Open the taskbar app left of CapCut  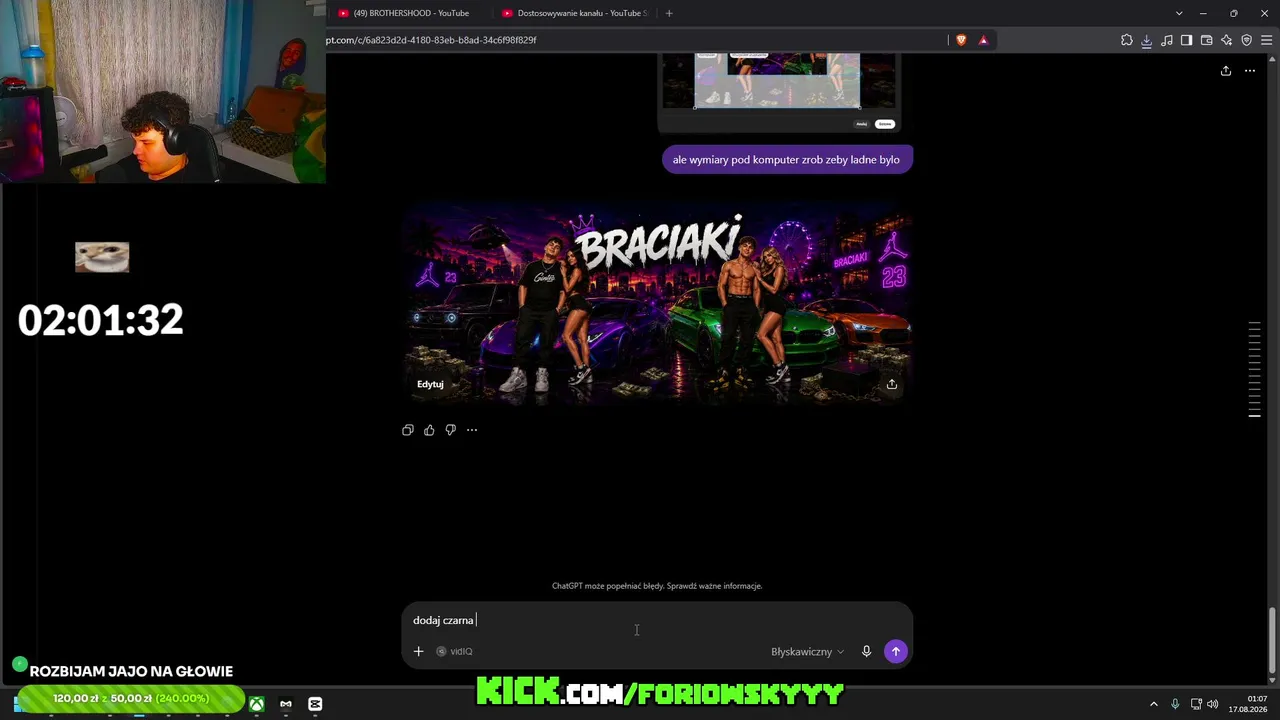pos(286,704)
